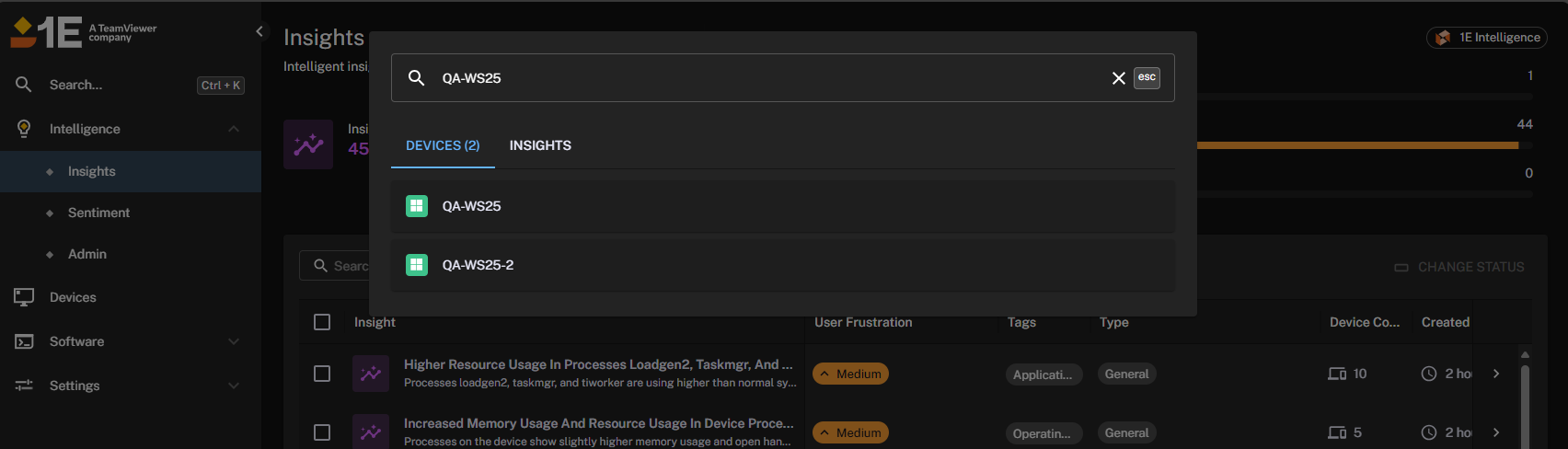Clear the QA-WS25 search text
Screen dimensions: 1568x449
(x=1118, y=78)
